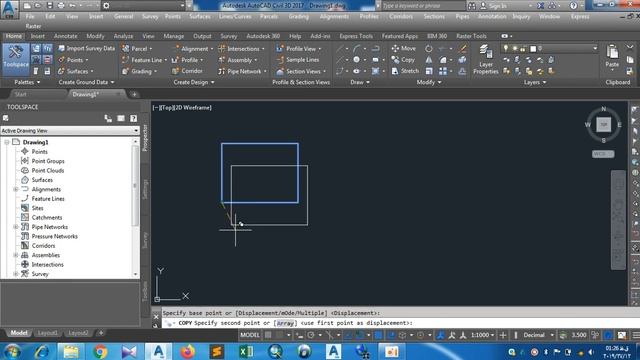
Task: Expand the Create Design panel
Action: (193, 82)
